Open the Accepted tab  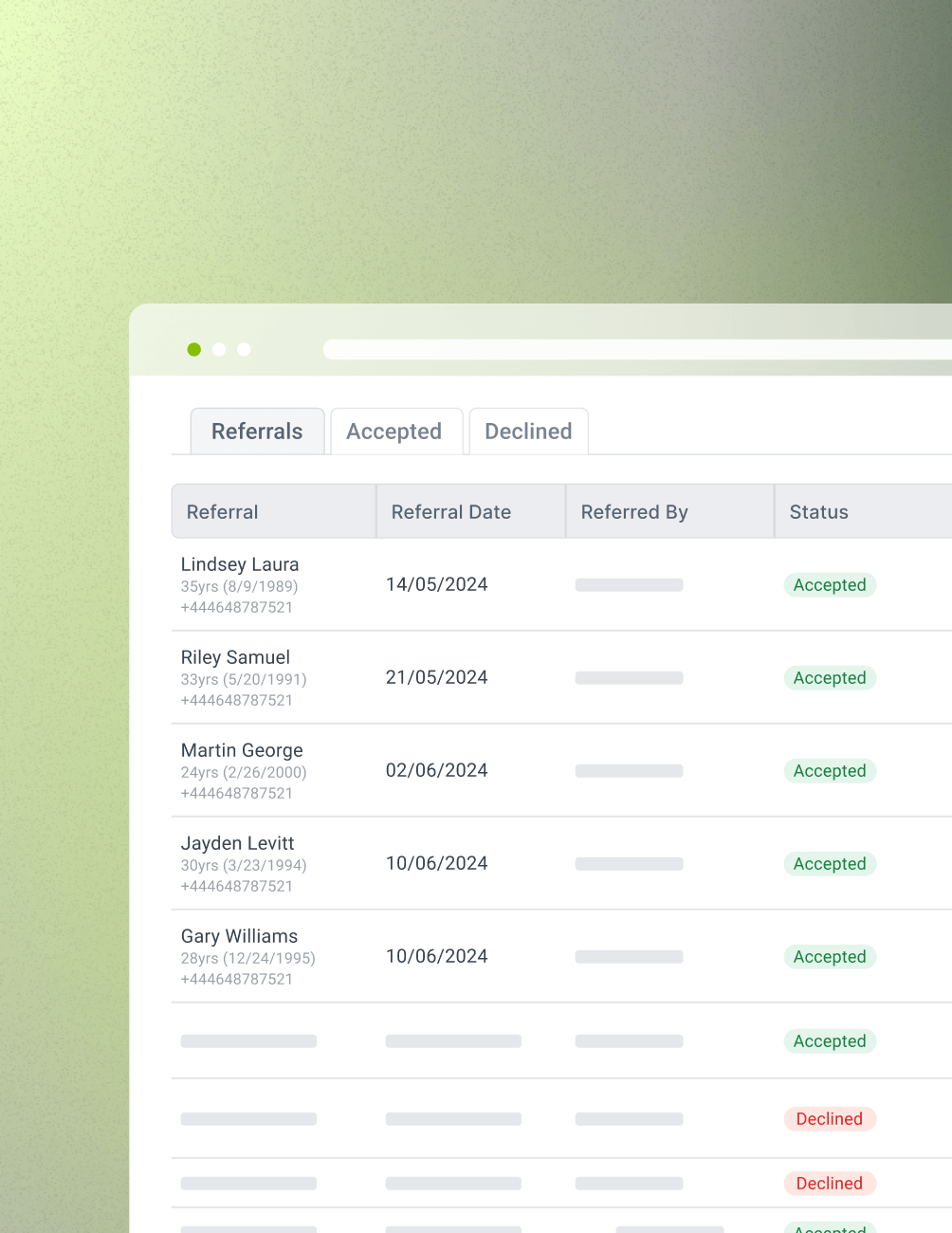[x=394, y=432]
